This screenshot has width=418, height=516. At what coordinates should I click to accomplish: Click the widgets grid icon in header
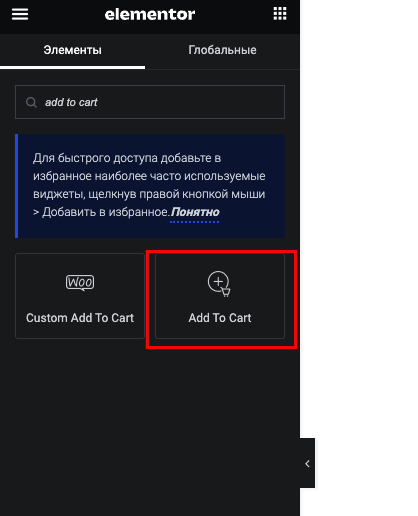tap(280, 14)
